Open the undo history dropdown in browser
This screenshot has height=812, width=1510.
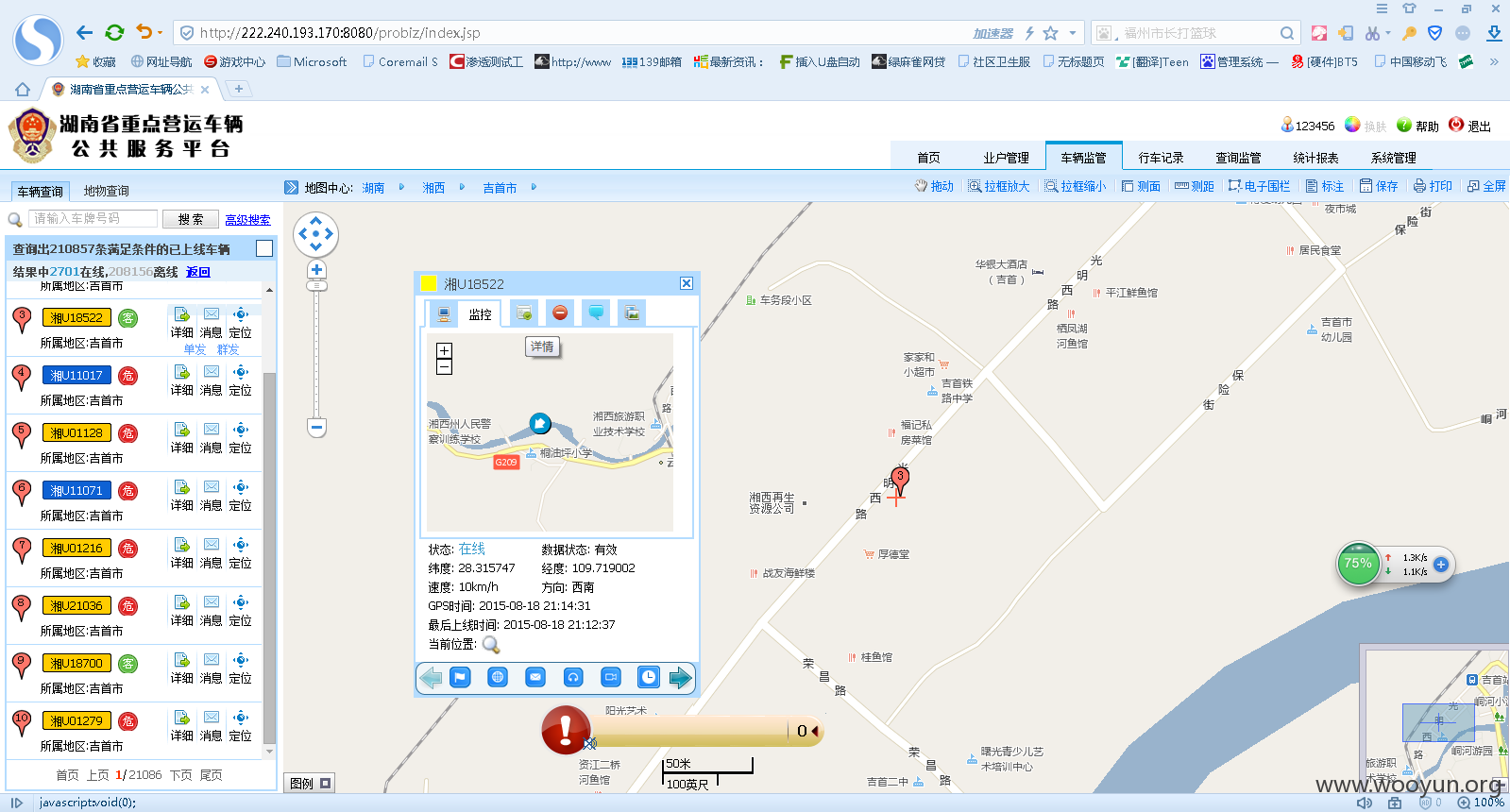160,33
